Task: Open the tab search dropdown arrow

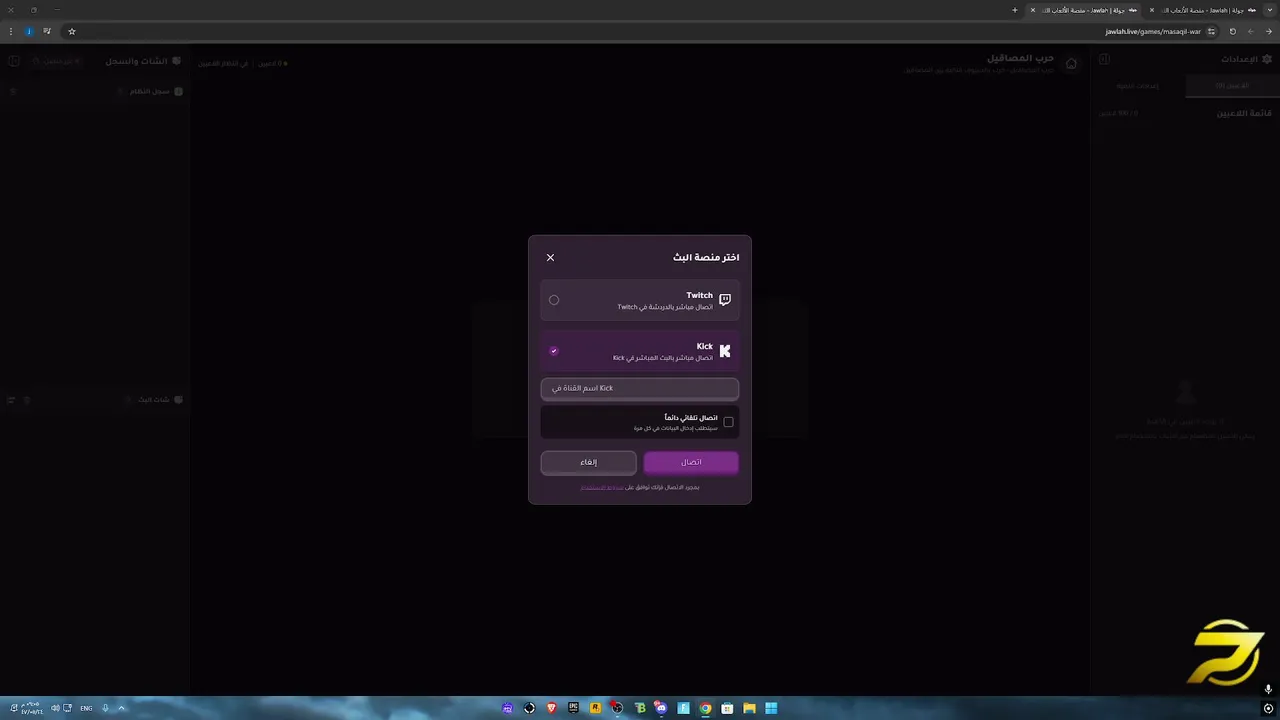Action: 1269,10
